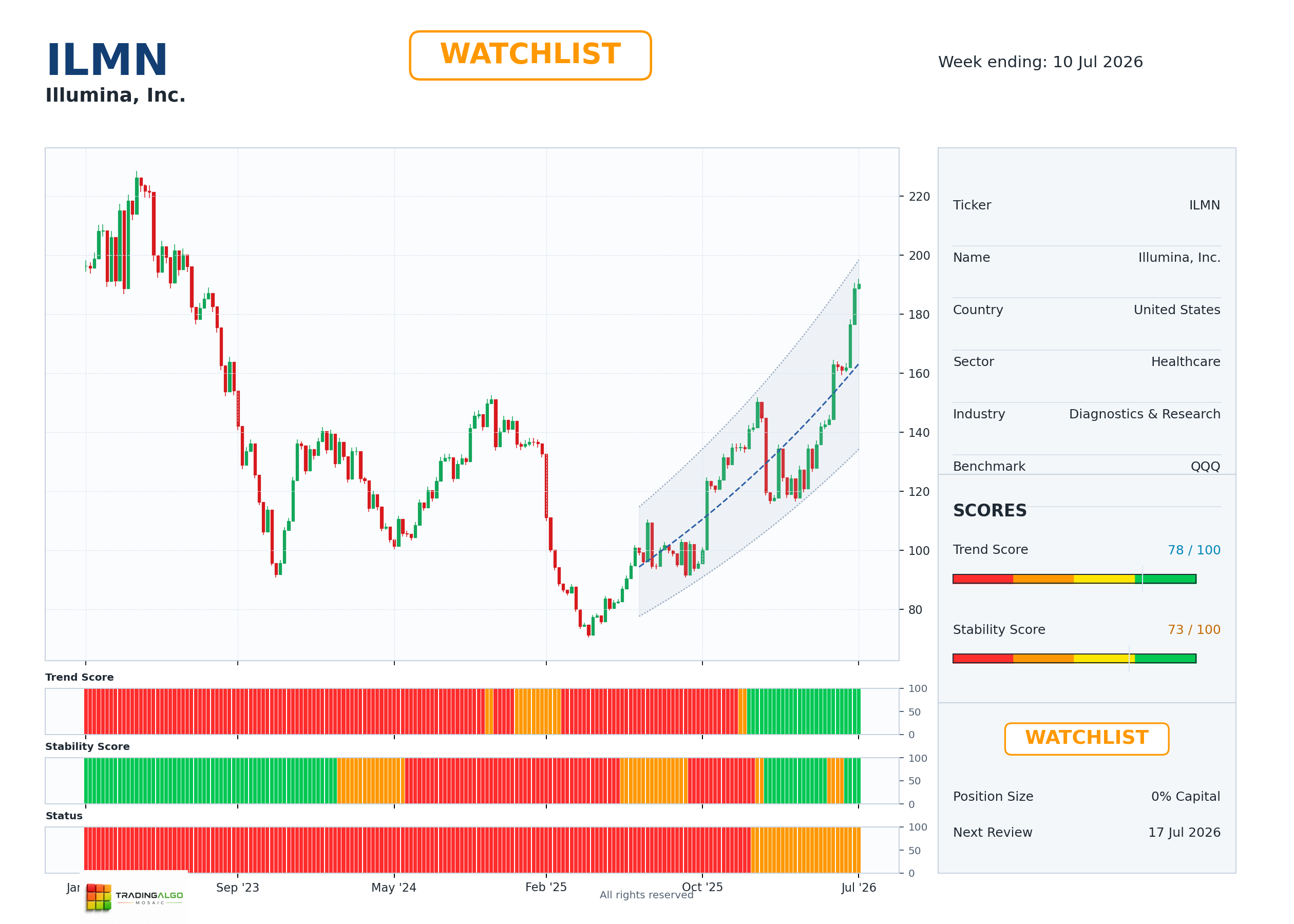This screenshot has width=1294, height=924.
Task: Click the ILMN ticker heading
Action: tap(106, 60)
